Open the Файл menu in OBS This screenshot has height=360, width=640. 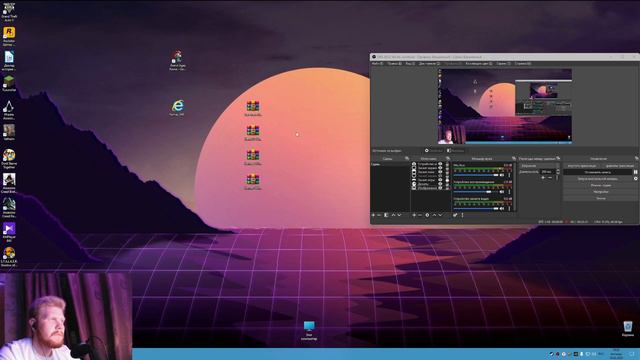coord(377,64)
